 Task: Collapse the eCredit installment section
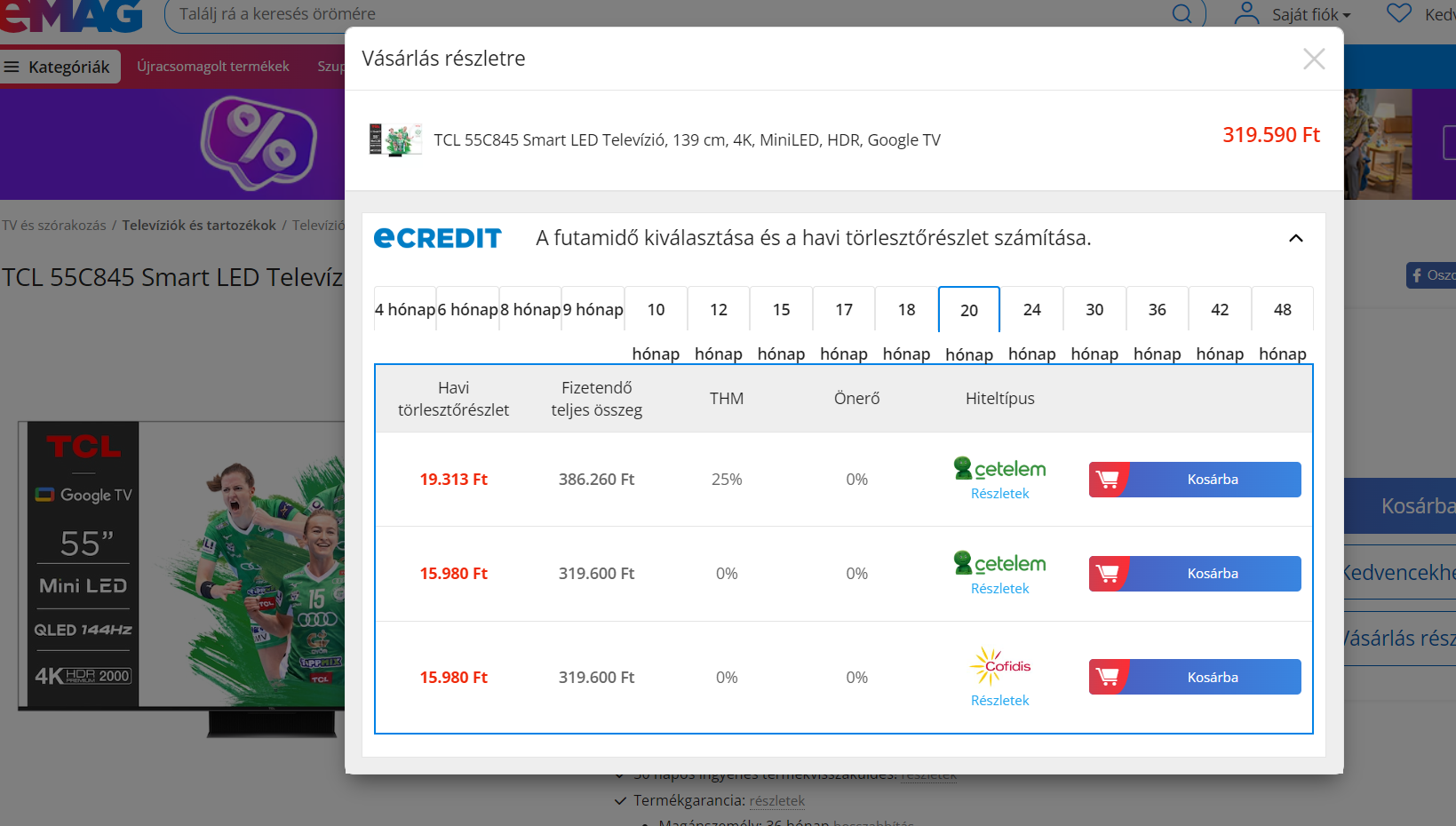point(1296,238)
